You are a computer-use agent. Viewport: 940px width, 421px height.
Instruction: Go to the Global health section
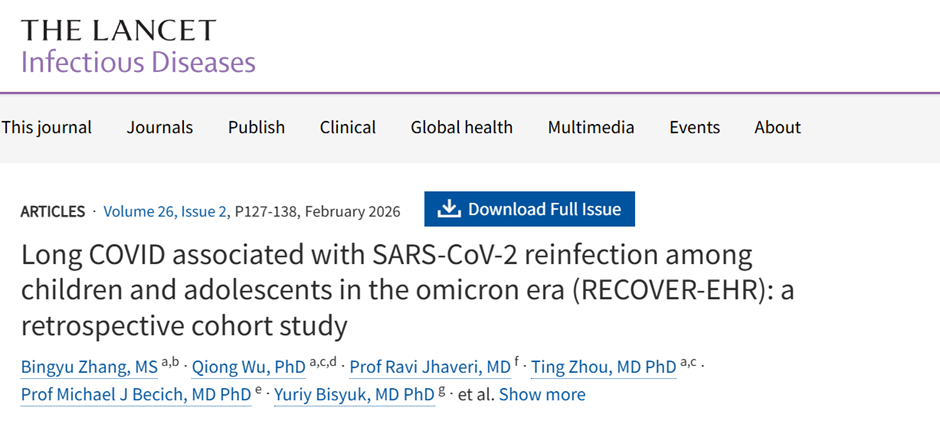coord(461,127)
